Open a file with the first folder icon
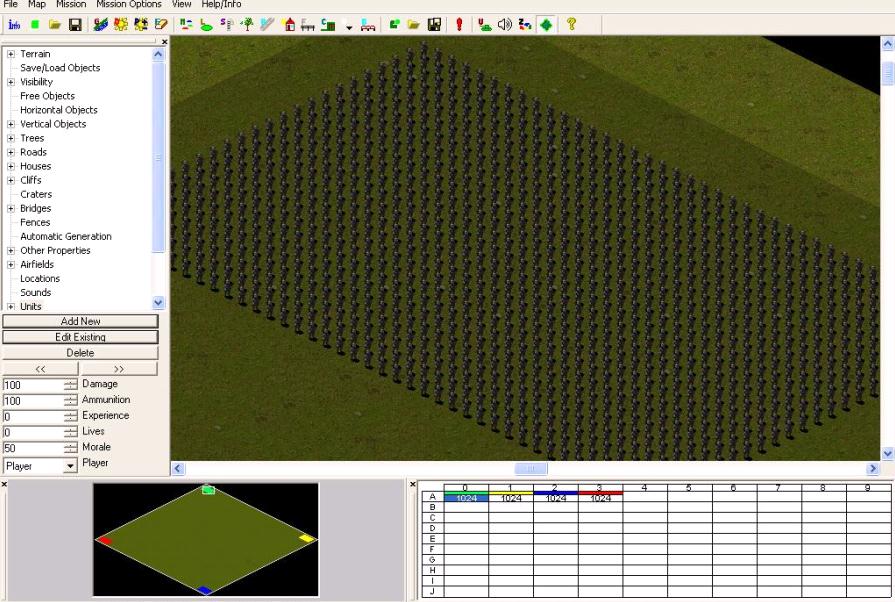 [55, 25]
